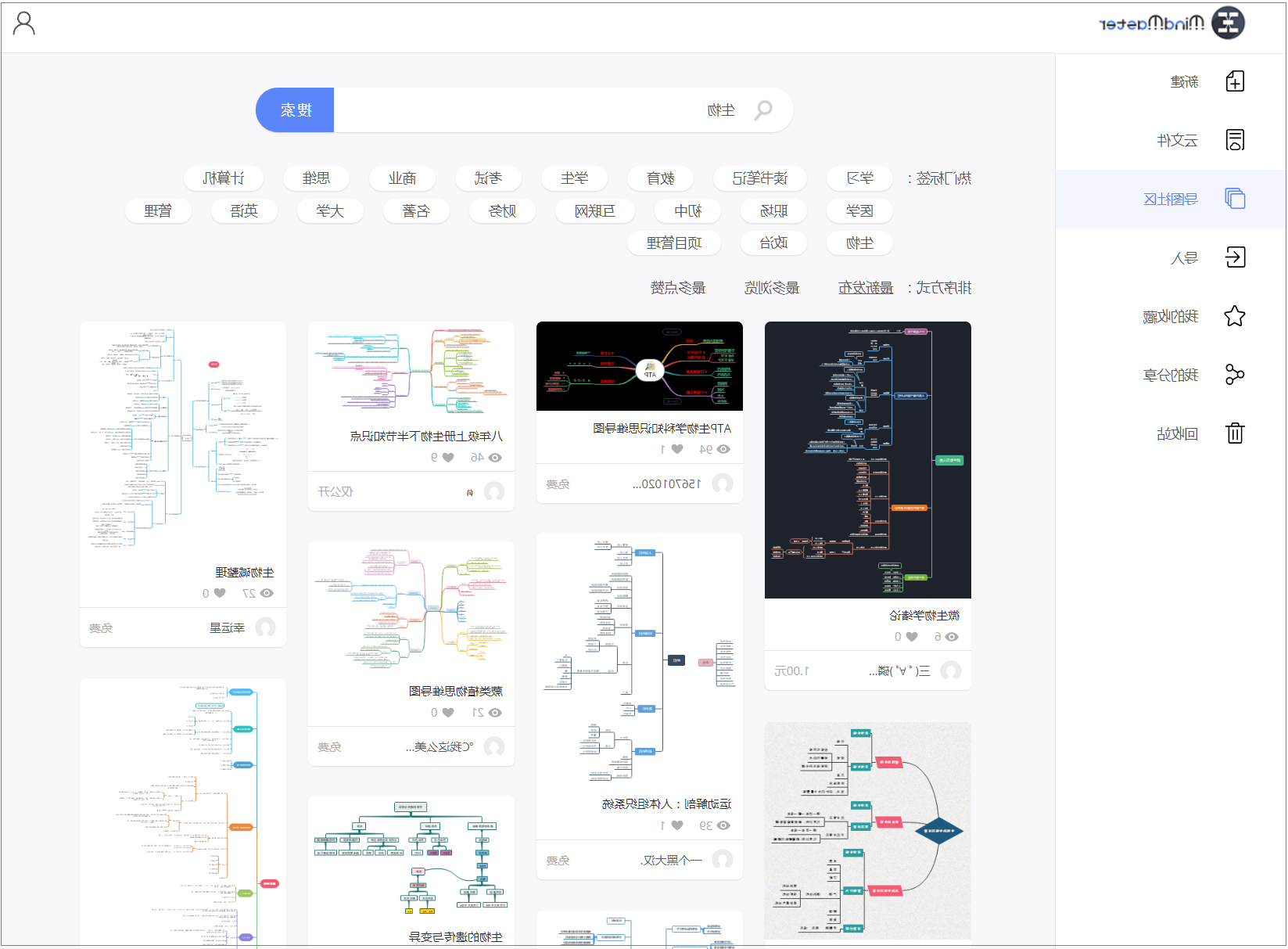Select the 职场 hot tag

point(773,211)
